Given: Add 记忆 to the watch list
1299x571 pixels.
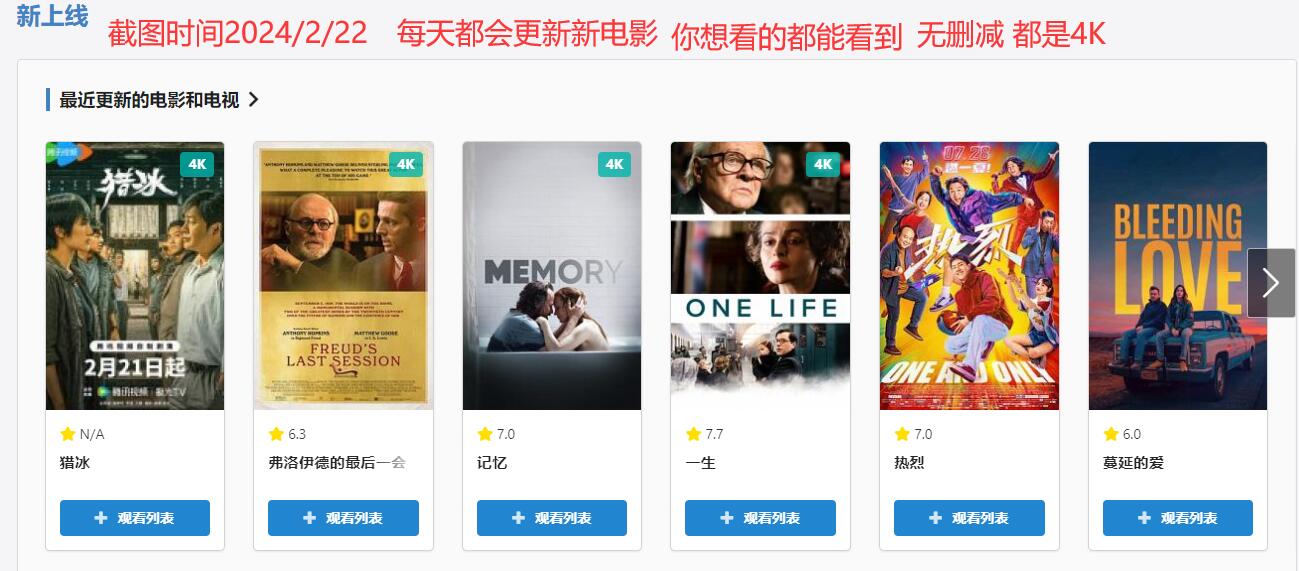Looking at the screenshot, I should click(552, 518).
